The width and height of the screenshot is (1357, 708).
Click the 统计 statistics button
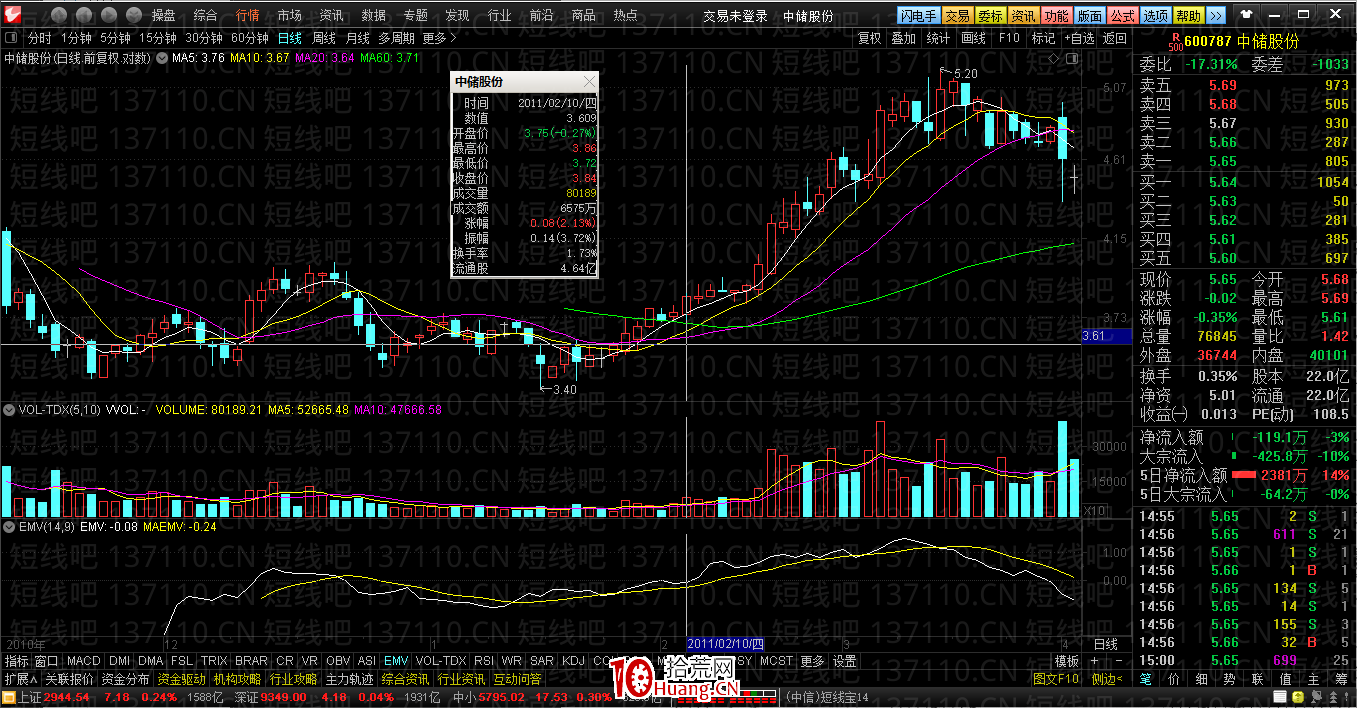pyautogui.click(x=938, y=38)
